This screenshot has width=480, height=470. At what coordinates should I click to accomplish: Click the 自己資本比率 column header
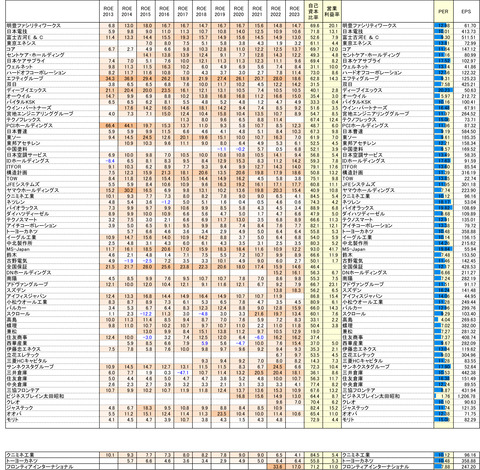tap(313, 11)
